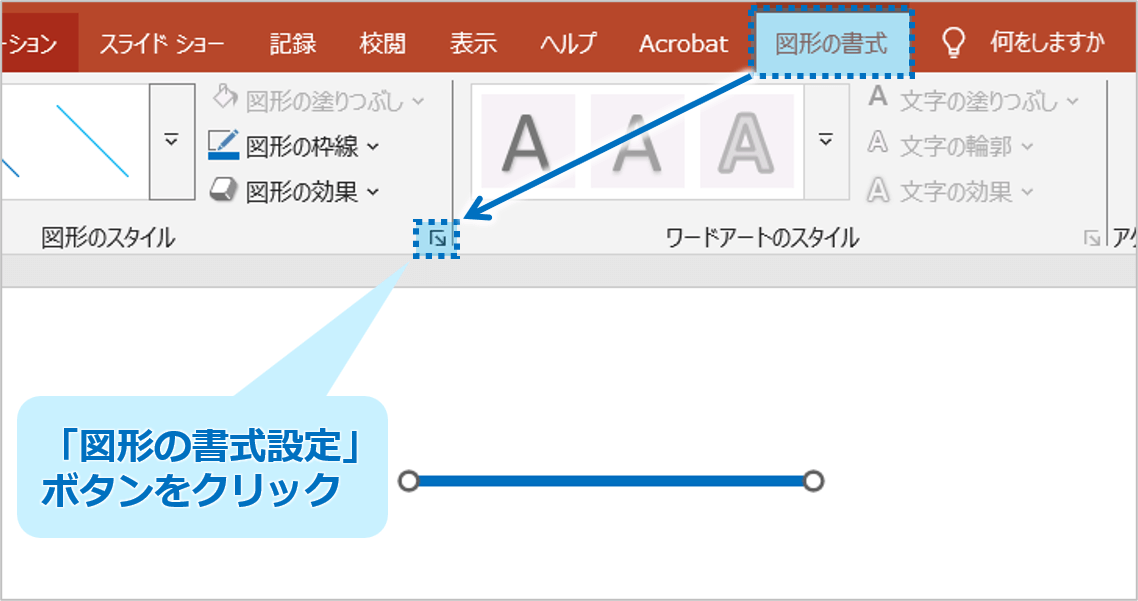
Task: Open the スライド ショー tab
Action: [161, 44]
